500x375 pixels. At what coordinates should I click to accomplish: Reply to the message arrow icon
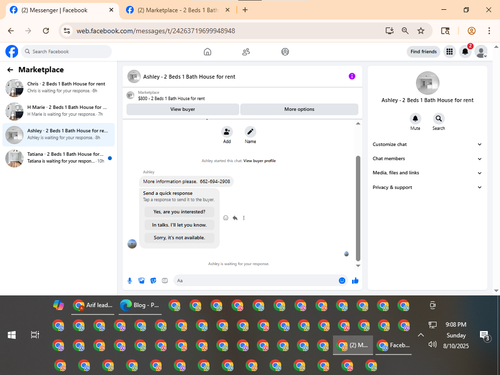(235, 218)
